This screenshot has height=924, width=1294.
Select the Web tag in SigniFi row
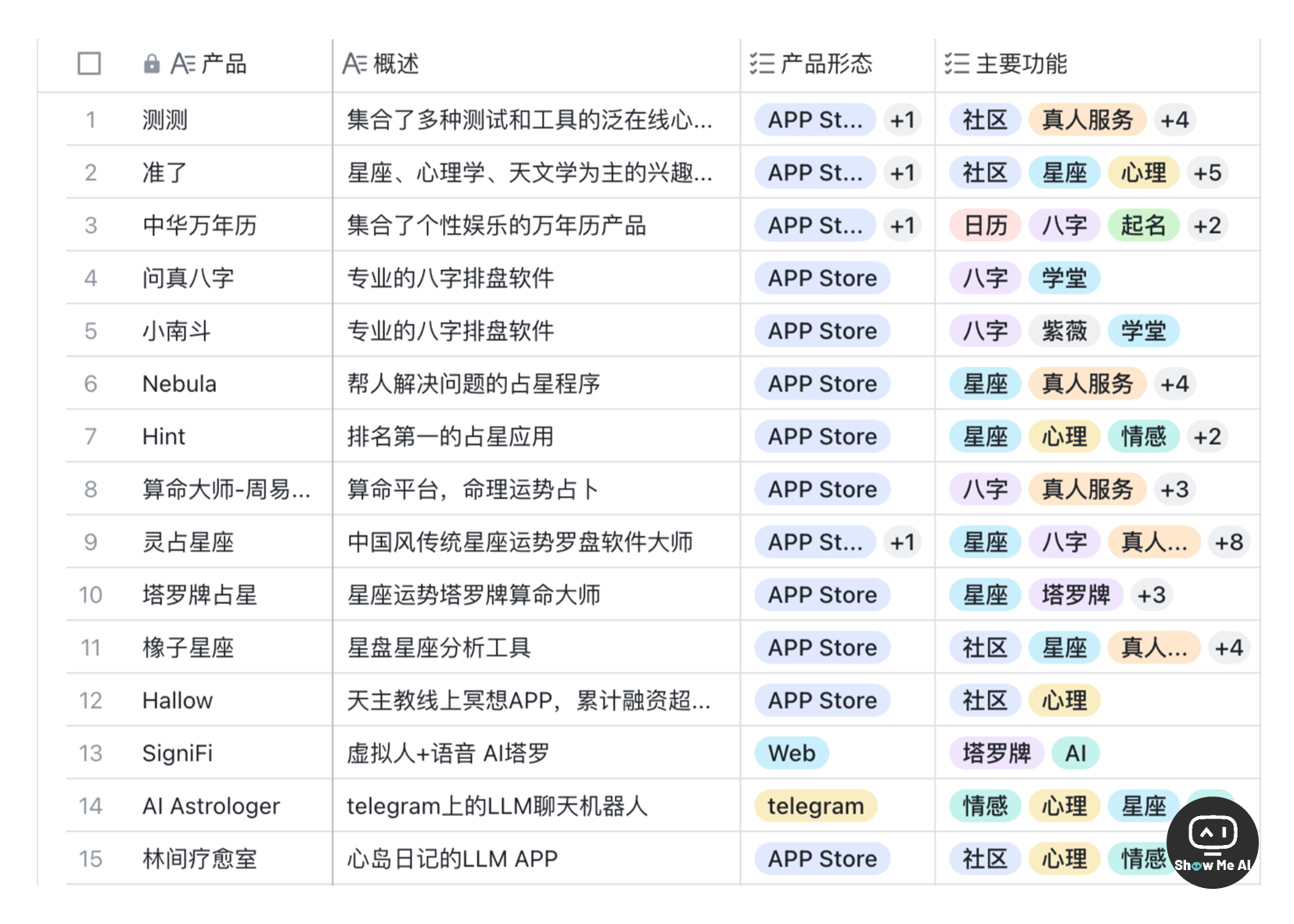792,753
